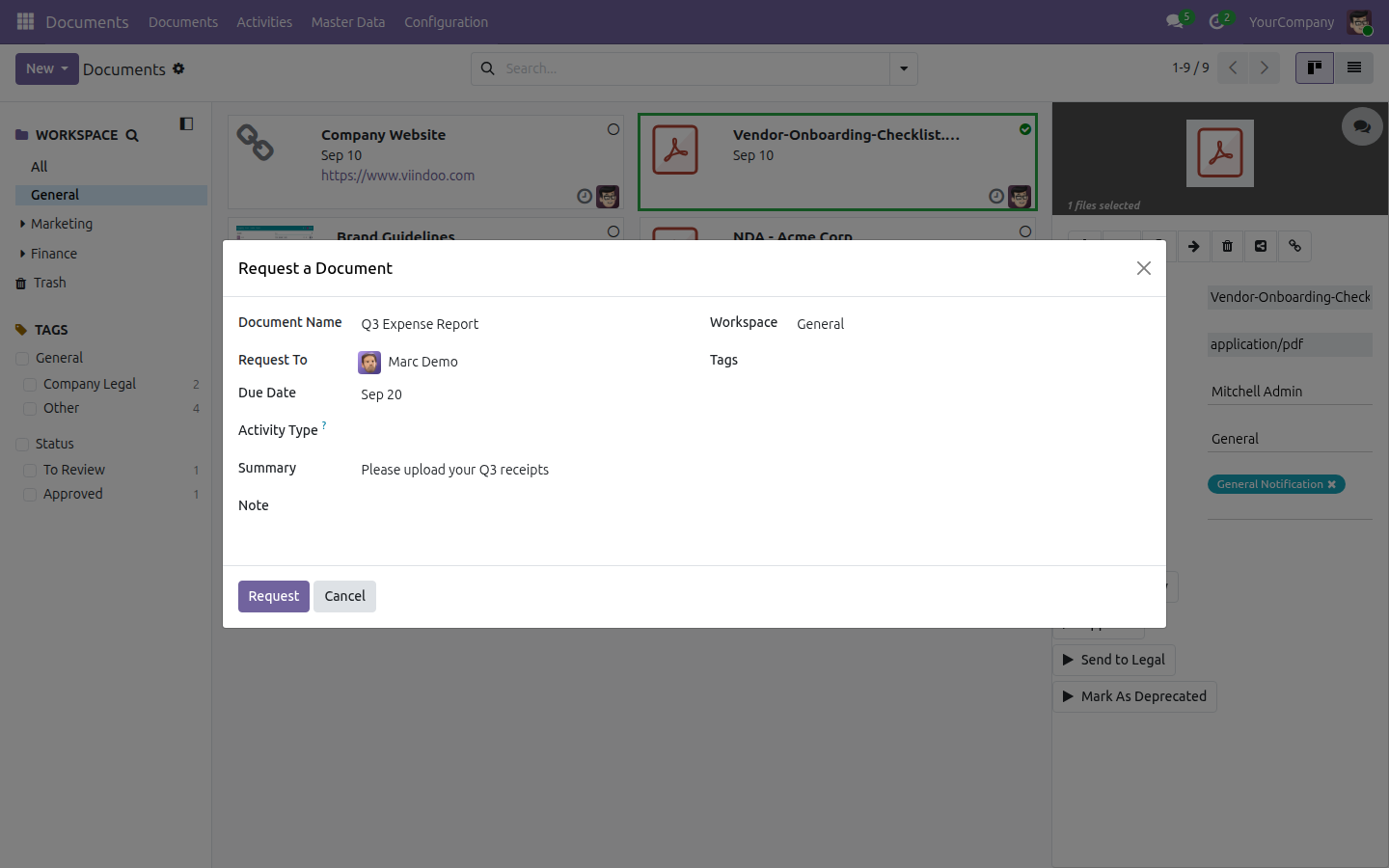This screenshot has width=1389, height=868.
Task: Click the gear icon next to the Documents title
Action: [178, 68]
